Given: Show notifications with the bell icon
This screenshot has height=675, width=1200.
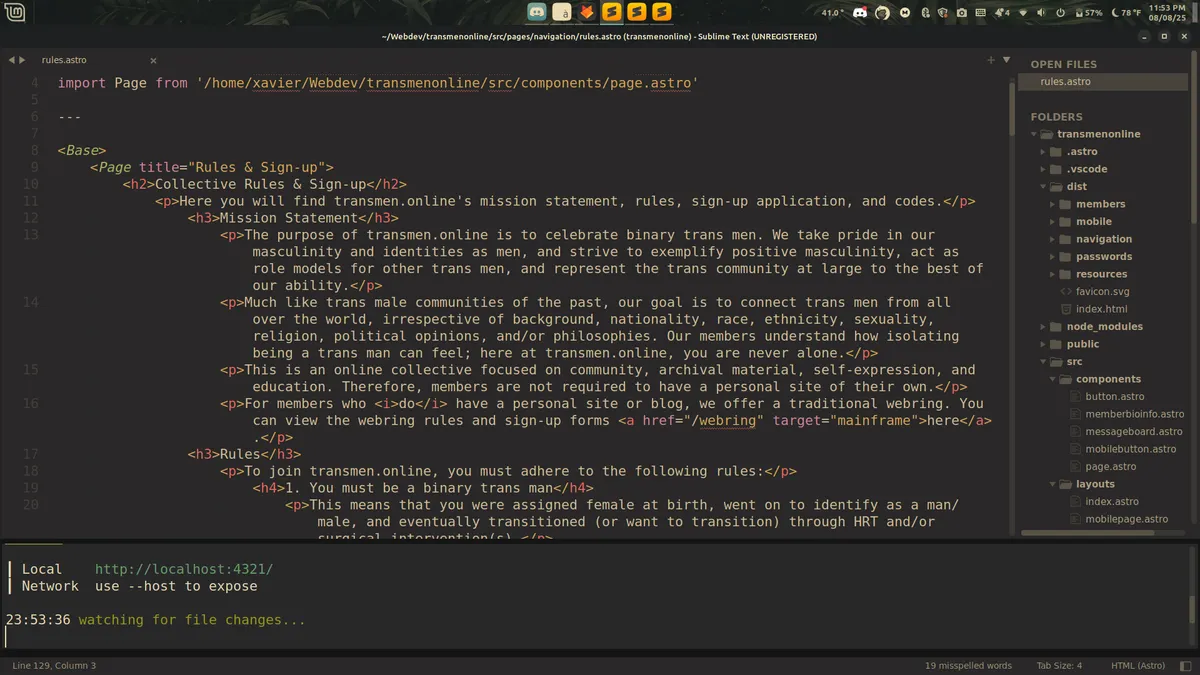Looking at the screenshot, I should [1002, 13].
